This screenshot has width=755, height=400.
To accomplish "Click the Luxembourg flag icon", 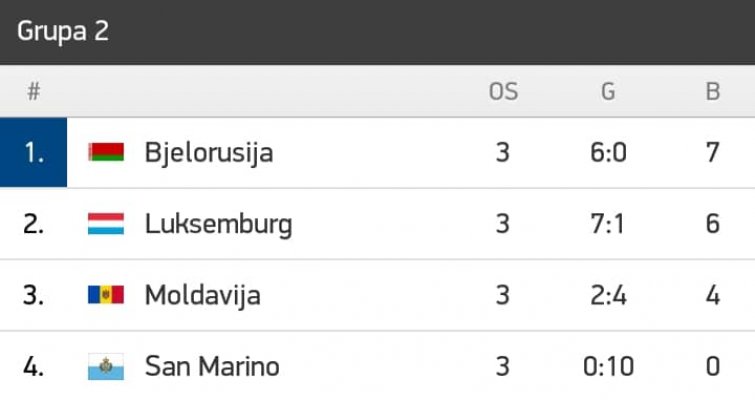I will coord(106,224).
